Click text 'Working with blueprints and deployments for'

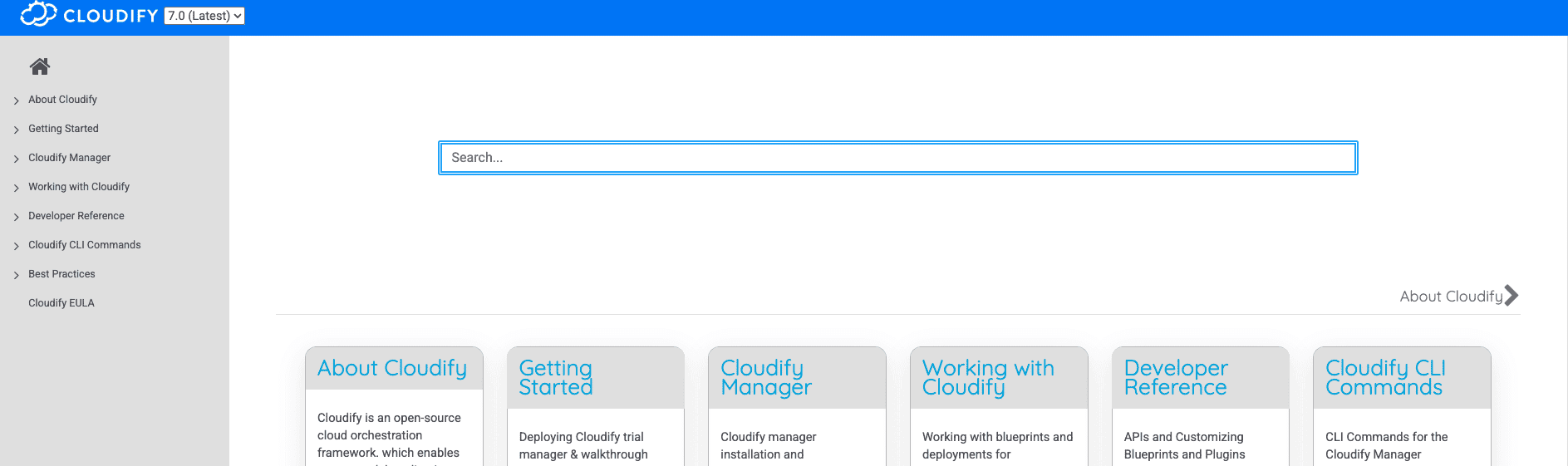998,446
